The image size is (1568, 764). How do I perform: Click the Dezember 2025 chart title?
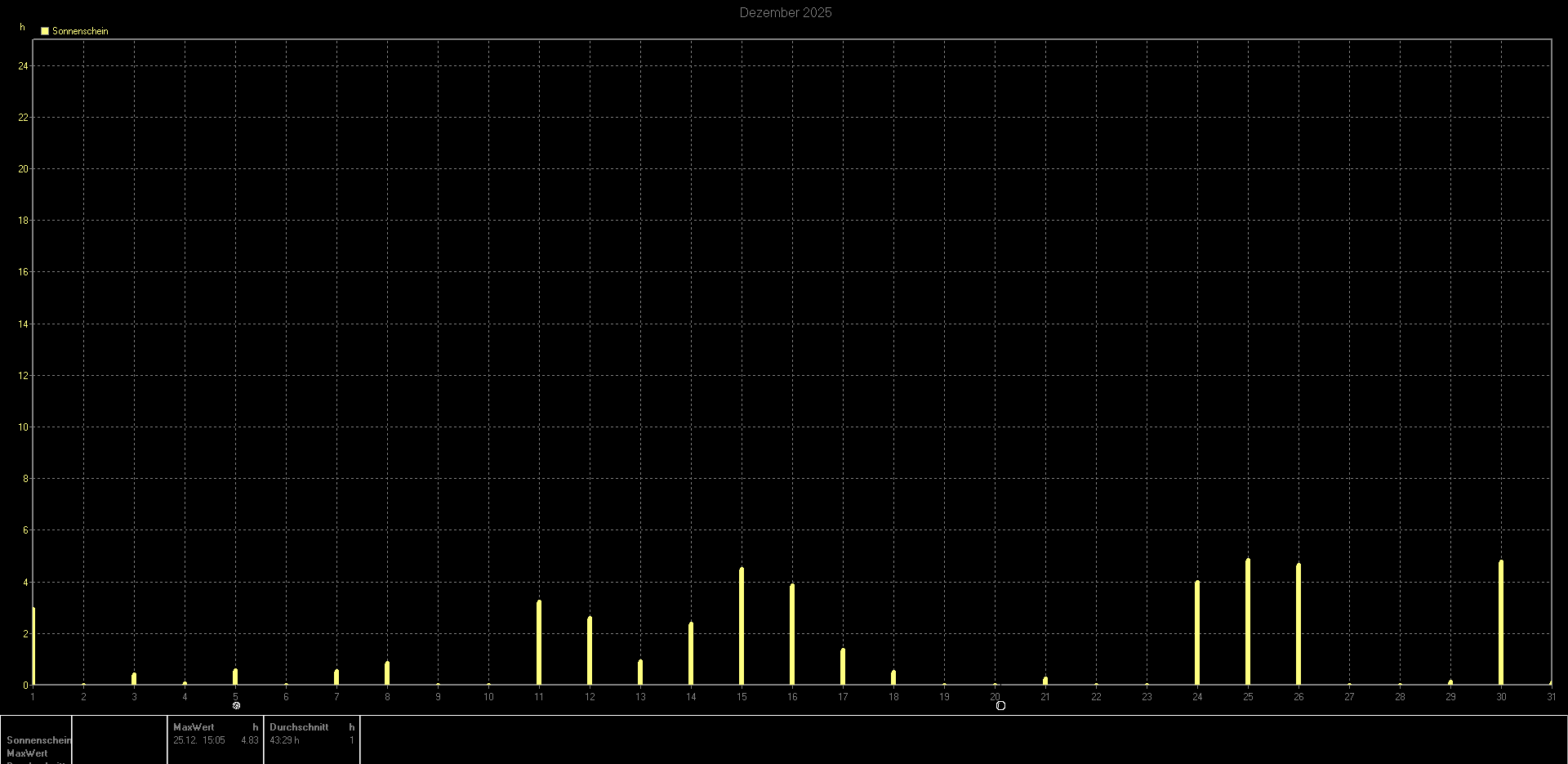click(785, 12)
